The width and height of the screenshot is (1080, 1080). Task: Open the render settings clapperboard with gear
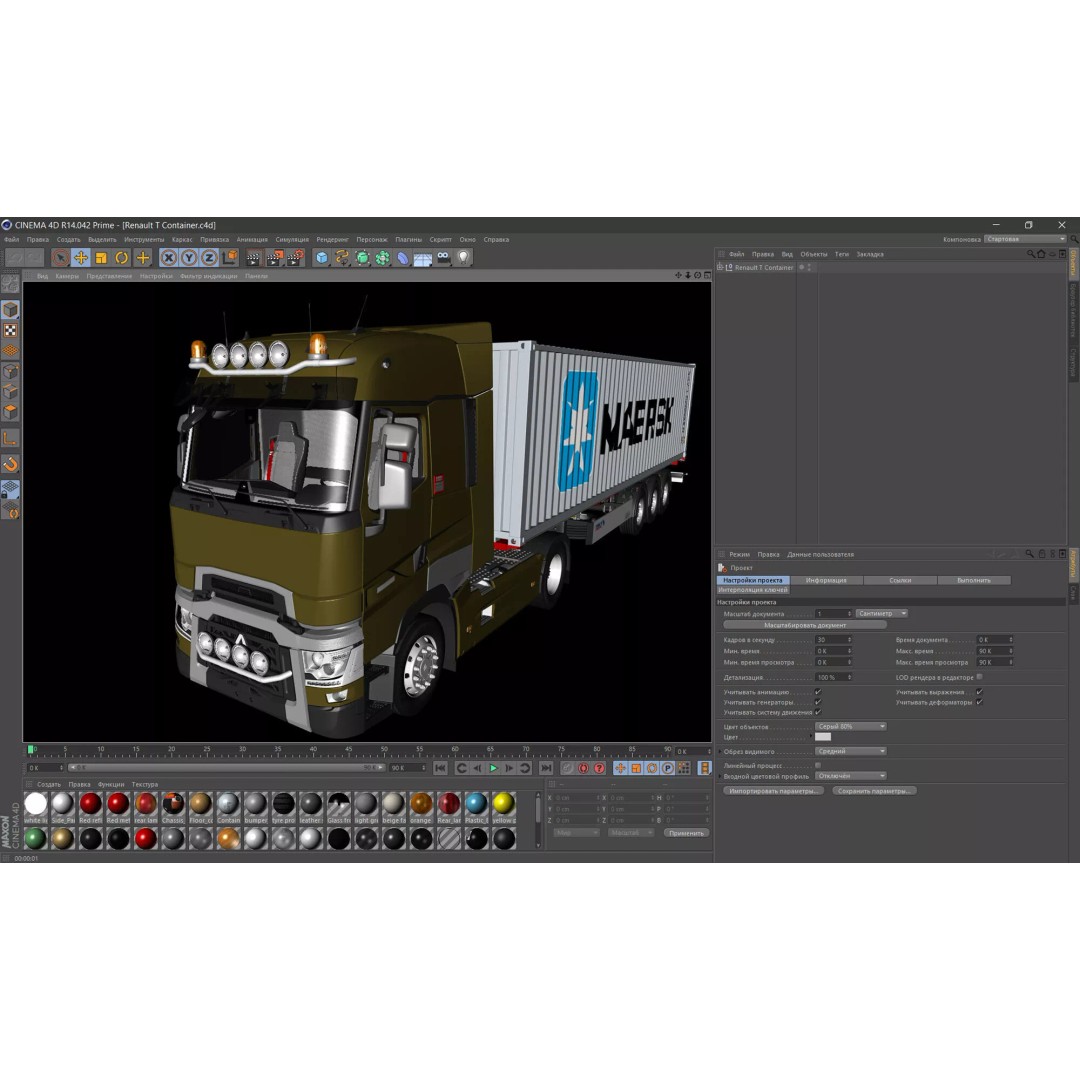(x=295, y=258)
